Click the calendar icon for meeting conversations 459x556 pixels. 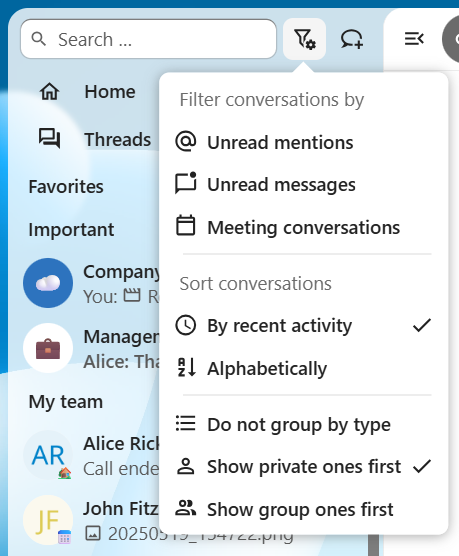(x=186, y=225)
